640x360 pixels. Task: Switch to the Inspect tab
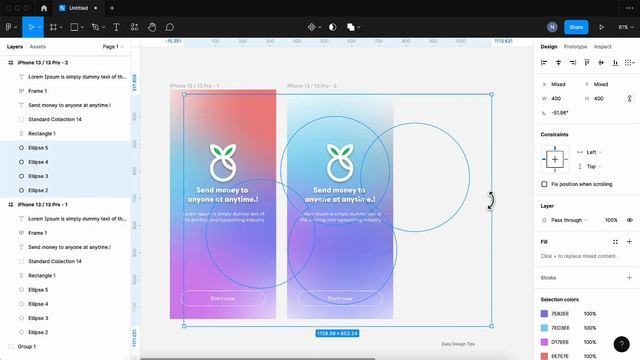click(602, 47)
